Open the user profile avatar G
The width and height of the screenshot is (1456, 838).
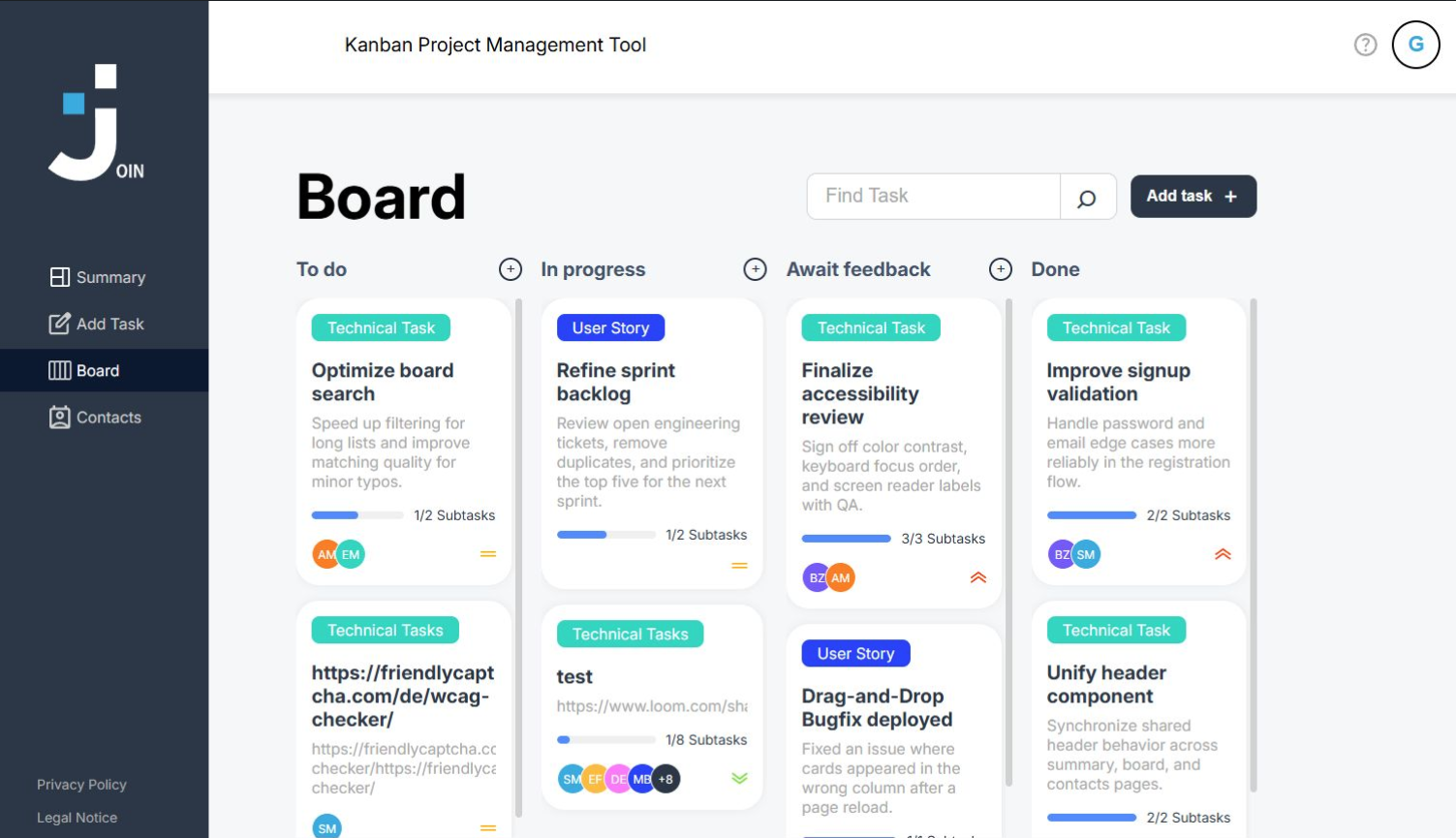click(x=1415, y=45)
